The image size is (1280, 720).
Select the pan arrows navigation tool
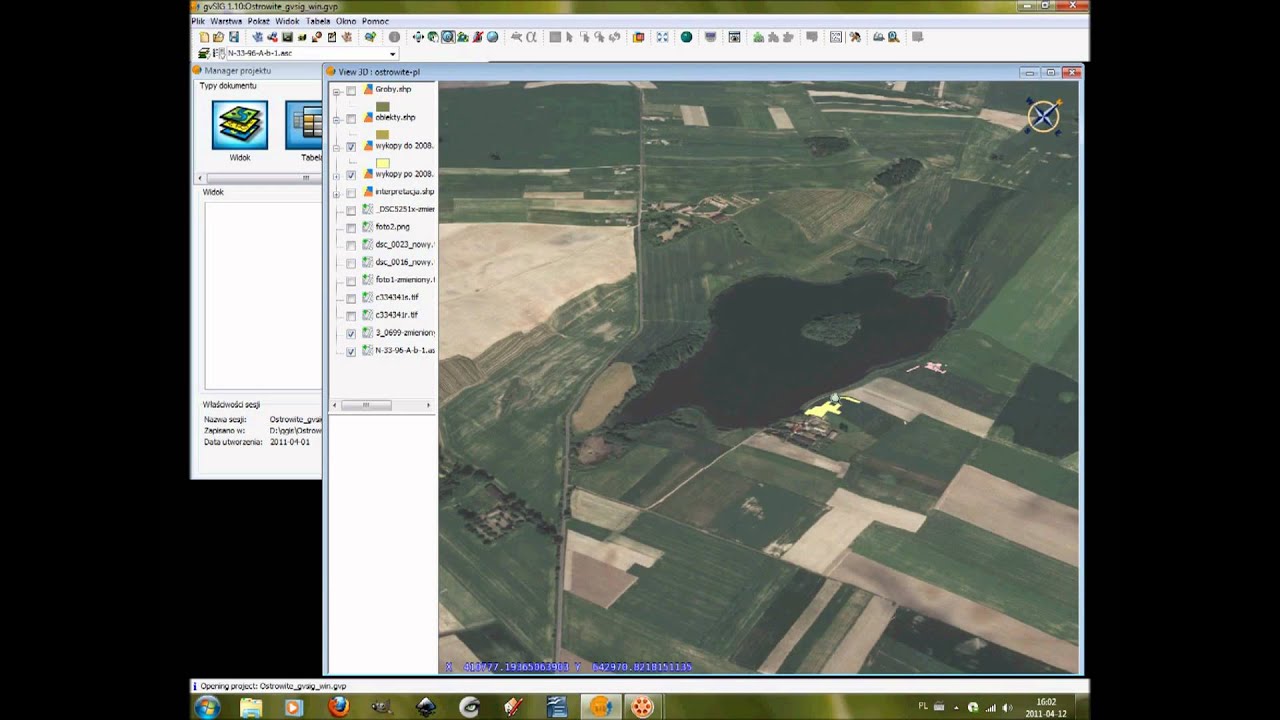[418, 37]
